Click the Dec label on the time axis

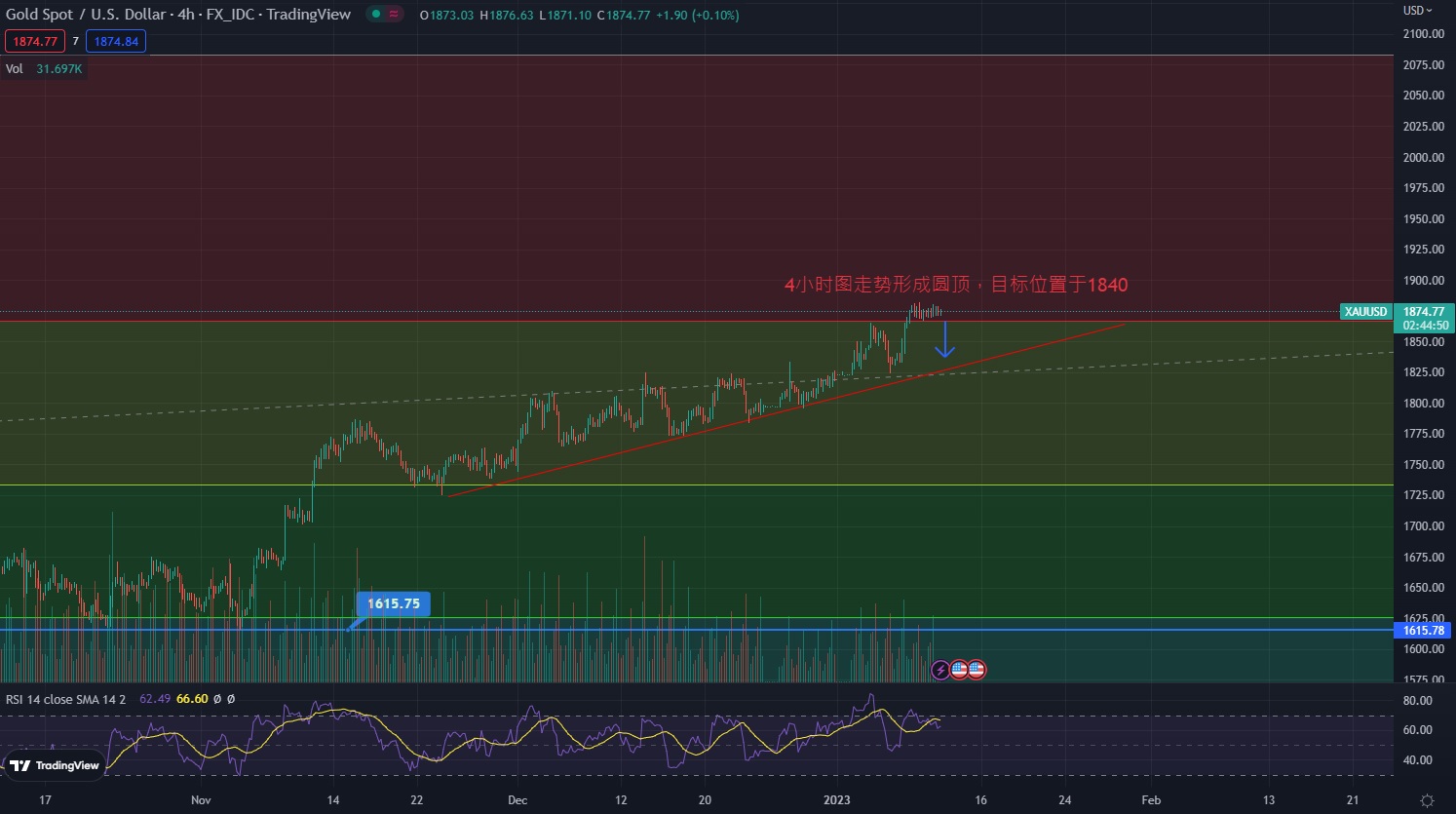[x=517, y=800]
